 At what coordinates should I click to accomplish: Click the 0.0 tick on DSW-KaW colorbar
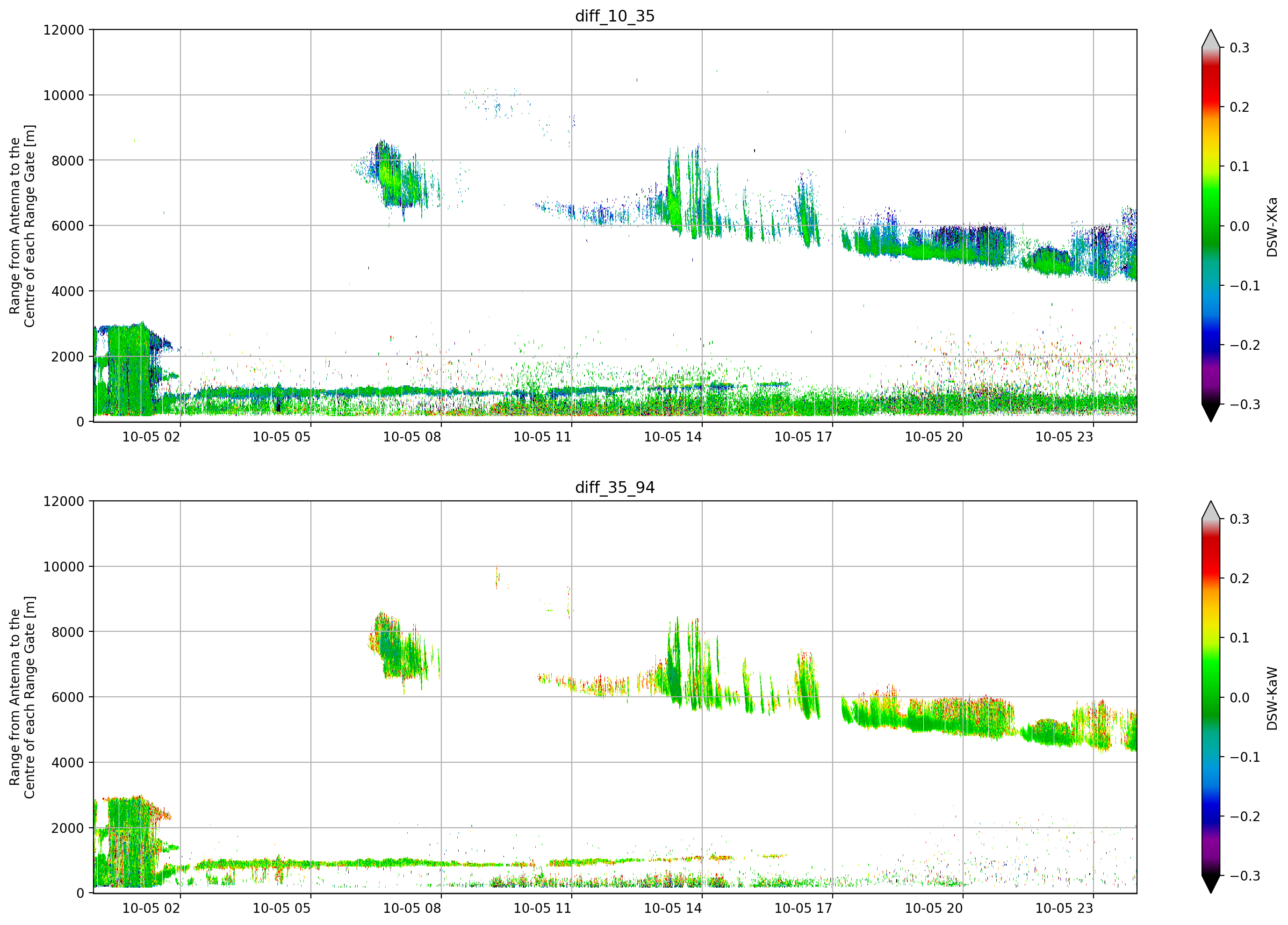tap(1240, 698)
